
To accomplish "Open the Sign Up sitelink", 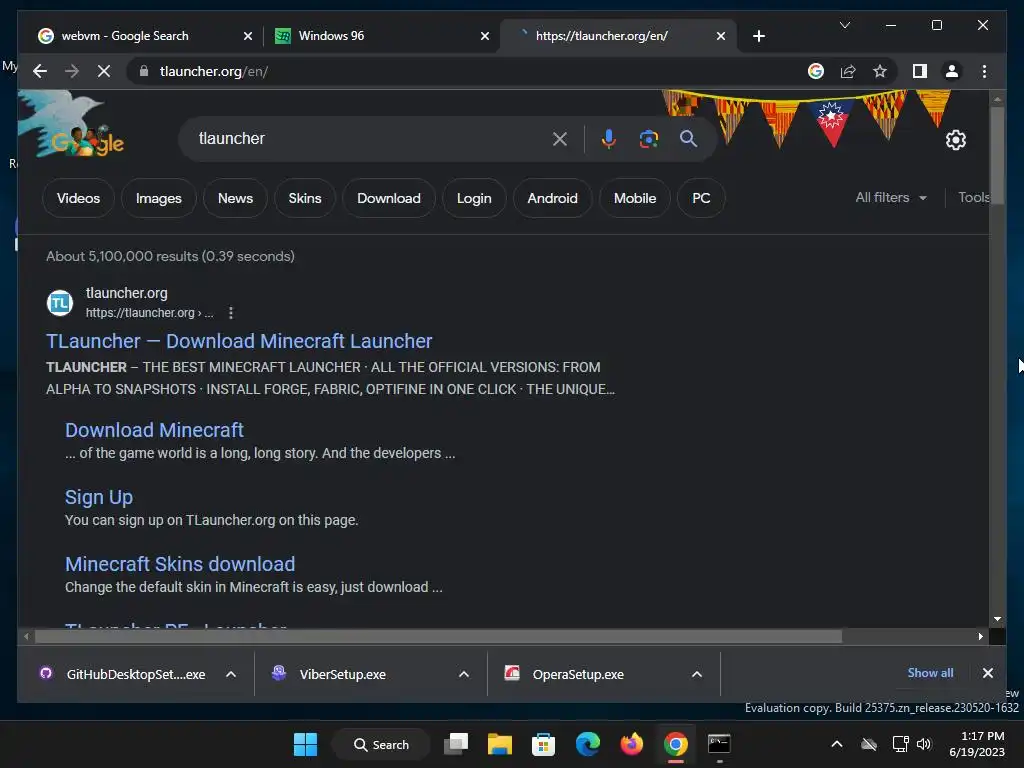I will 99,497.
